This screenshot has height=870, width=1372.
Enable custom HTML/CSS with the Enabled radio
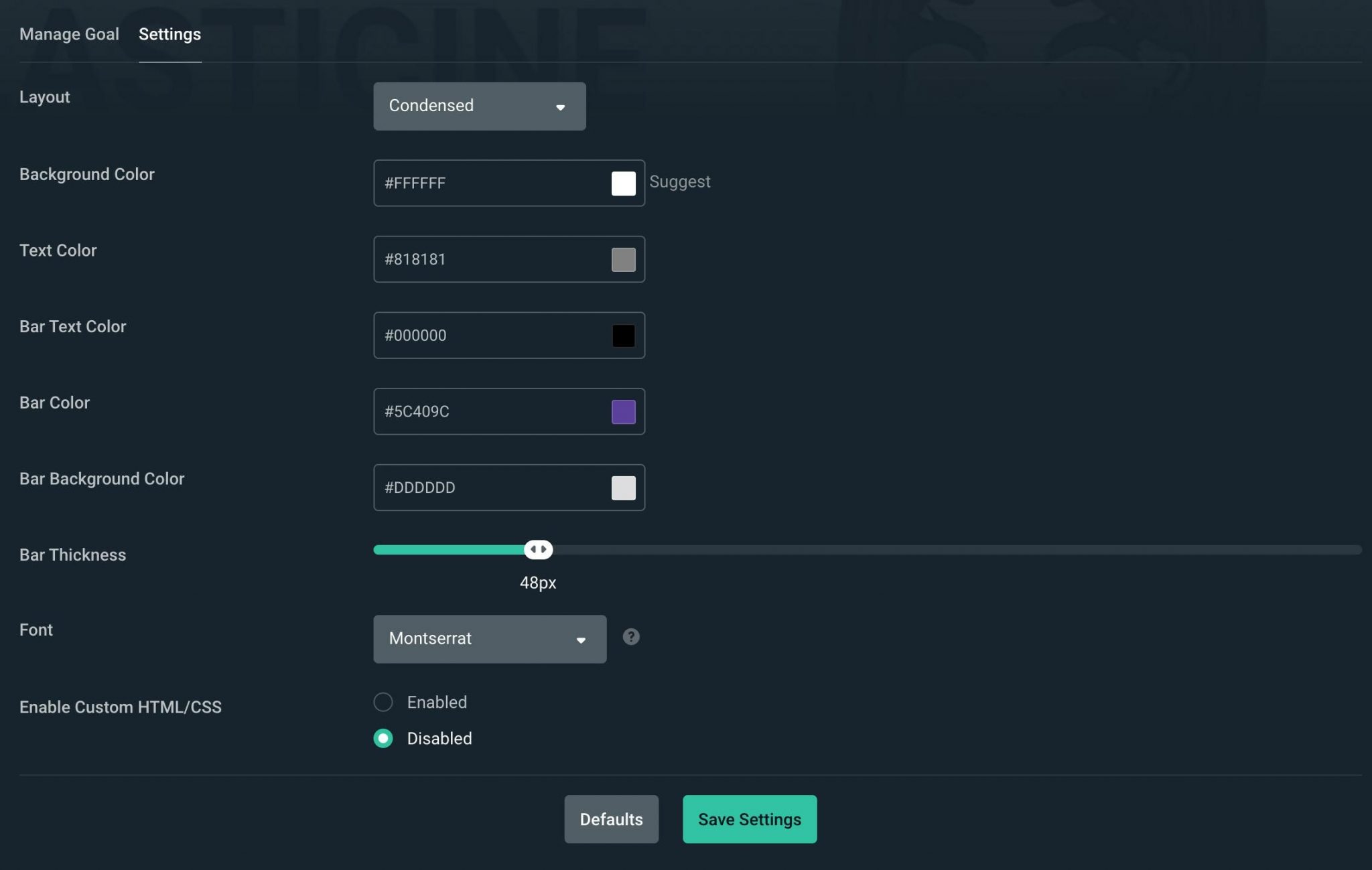pos(383,702)
